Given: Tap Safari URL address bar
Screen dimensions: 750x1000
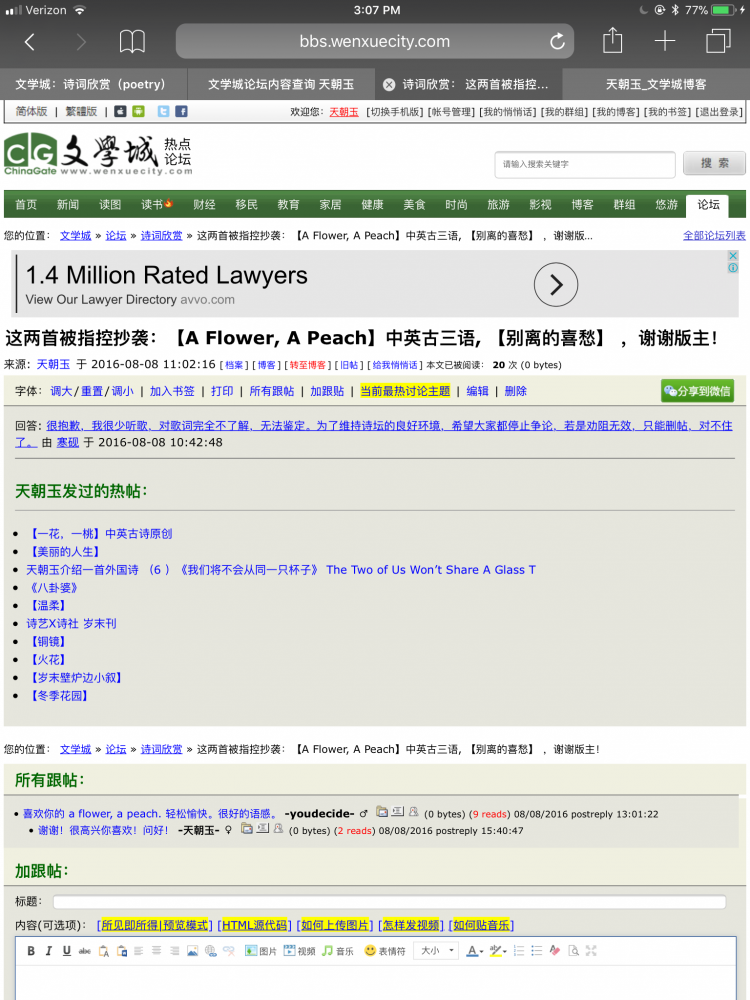Looking at the screenshot, I should pyautogui.click(x=375, y=41).
